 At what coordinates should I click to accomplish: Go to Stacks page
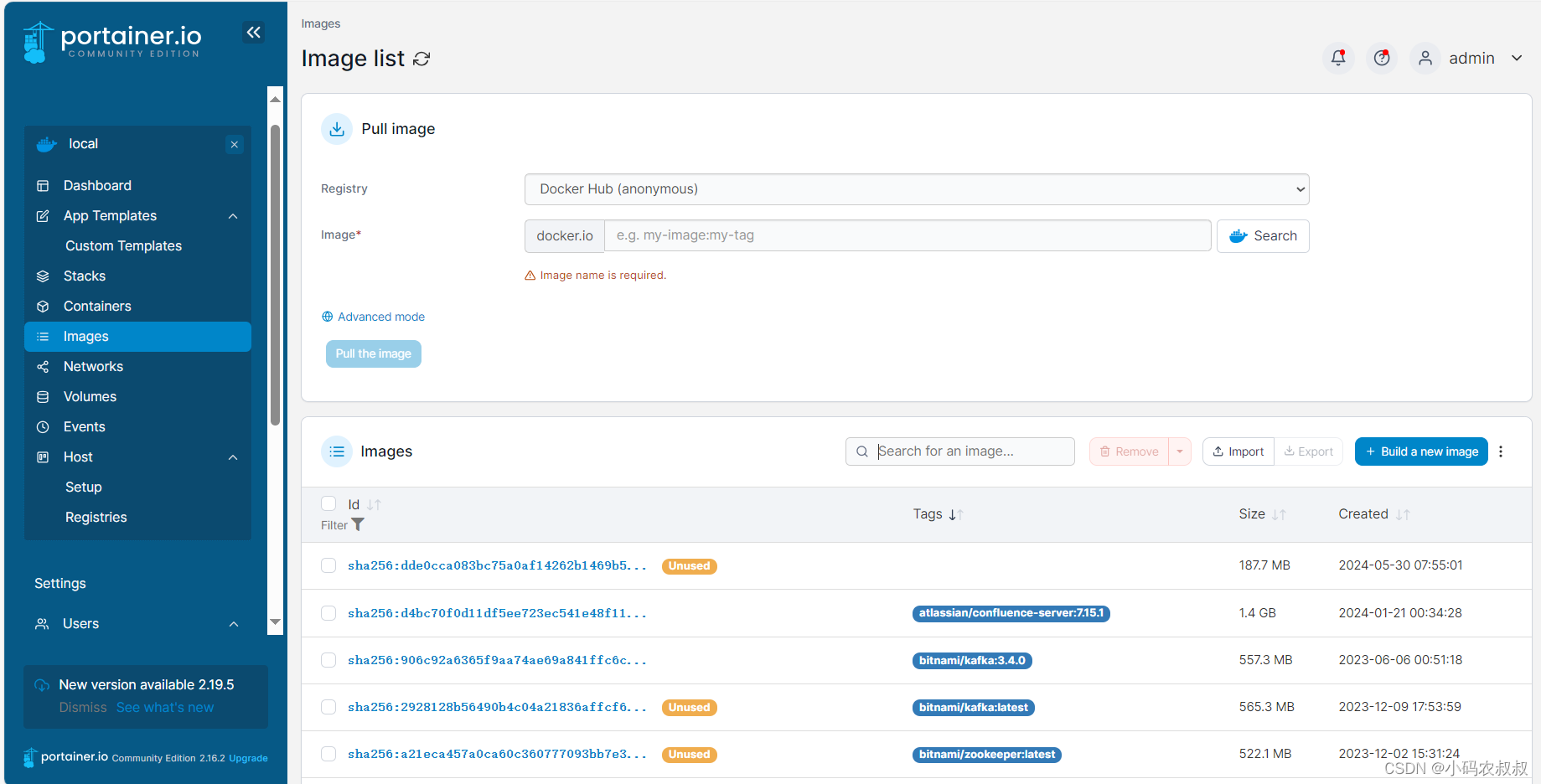(x=85, y=276)
